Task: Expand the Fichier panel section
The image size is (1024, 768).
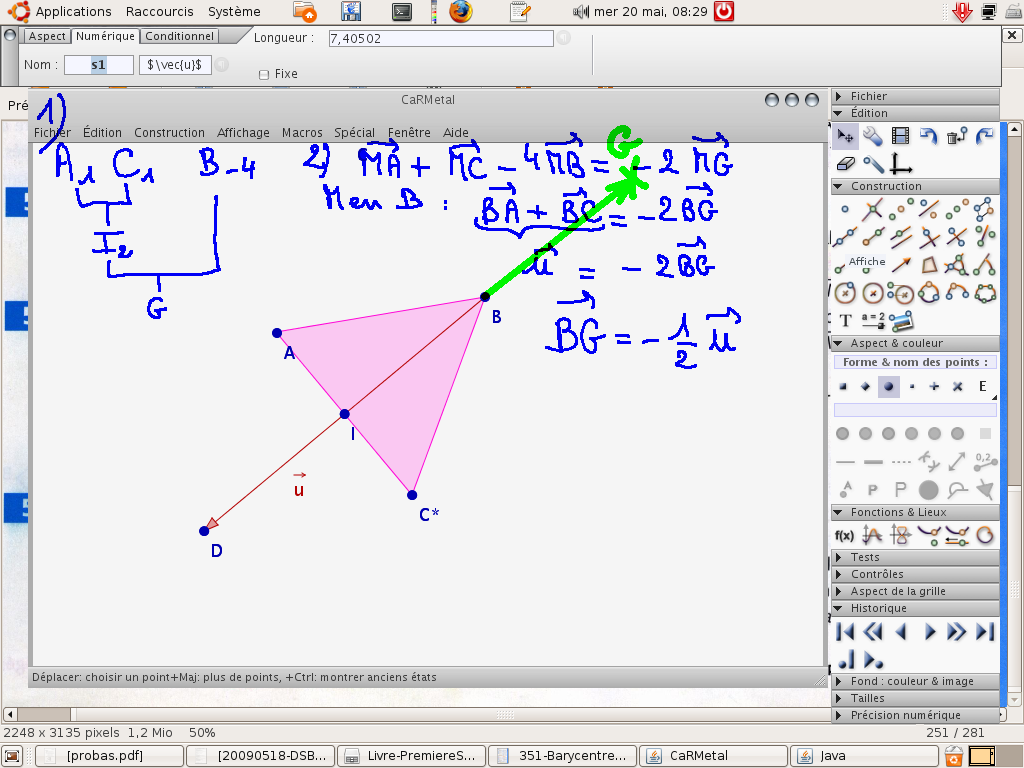Action: (x=868, y=96)
